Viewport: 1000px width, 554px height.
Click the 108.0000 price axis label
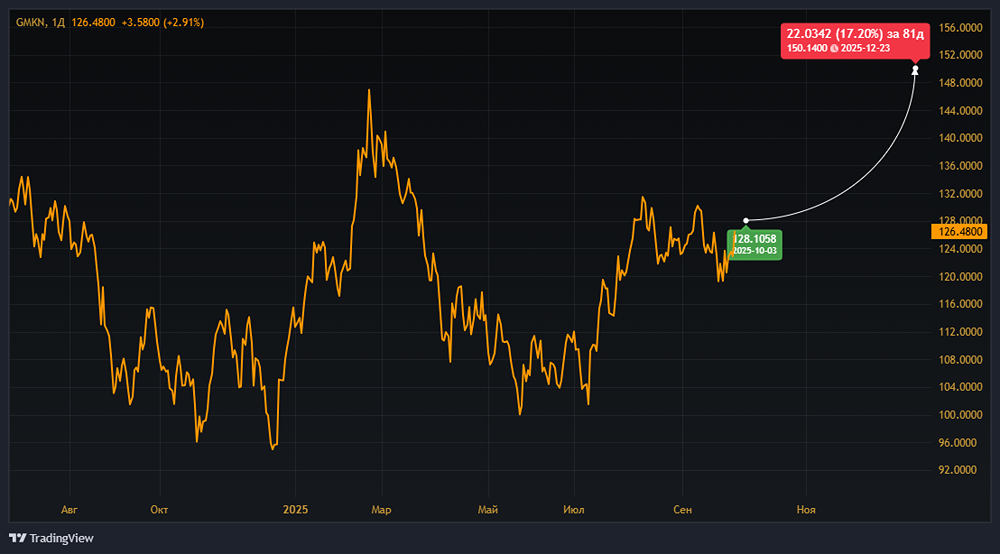960,360
